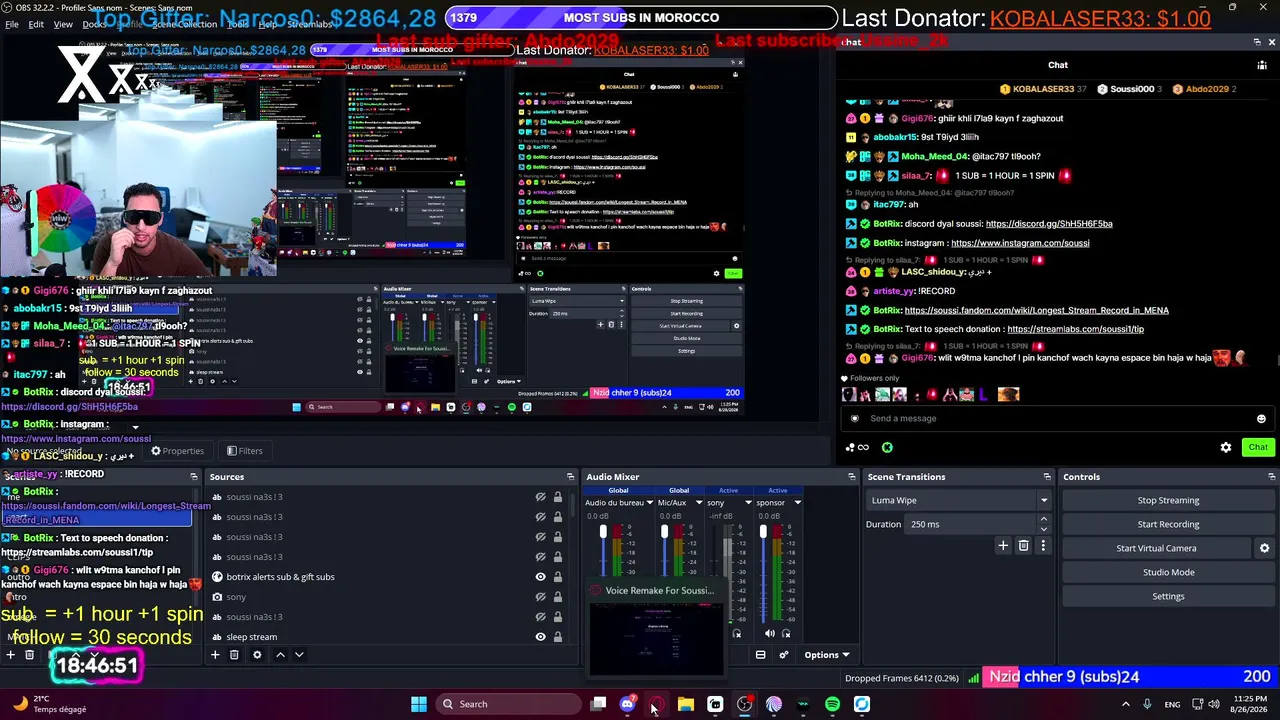
Task: Increase transition duration with the up stepper
Action: click(x=1044, y=519)
